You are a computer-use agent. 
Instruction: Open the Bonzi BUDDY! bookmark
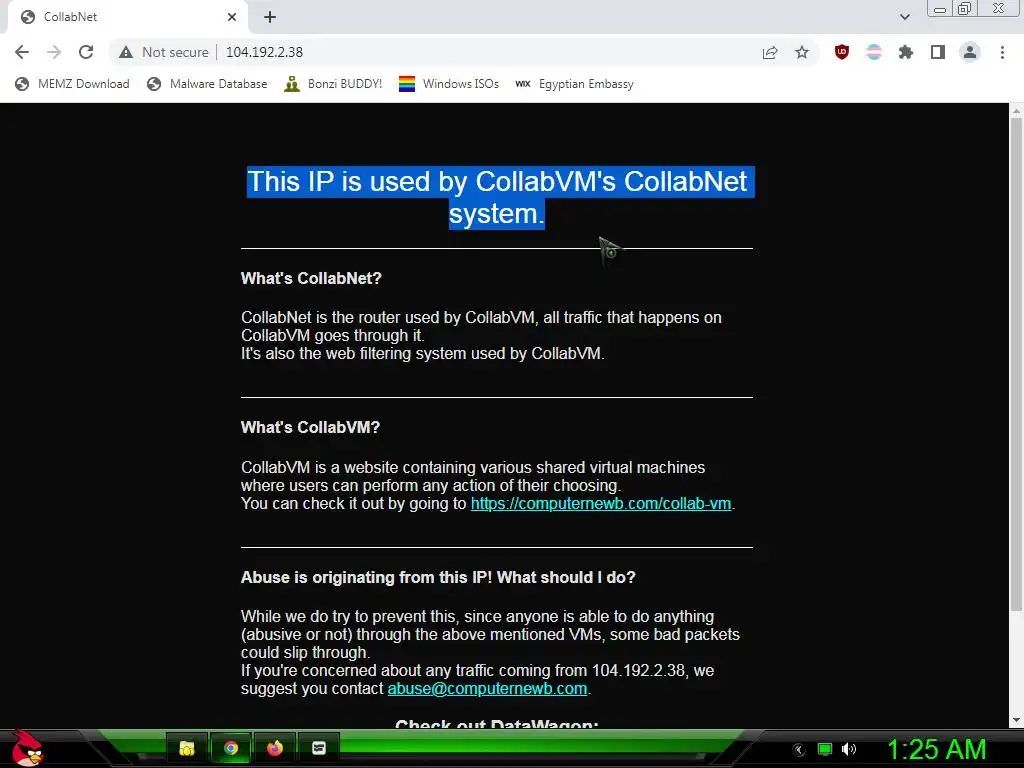click(x=333, y=84)
